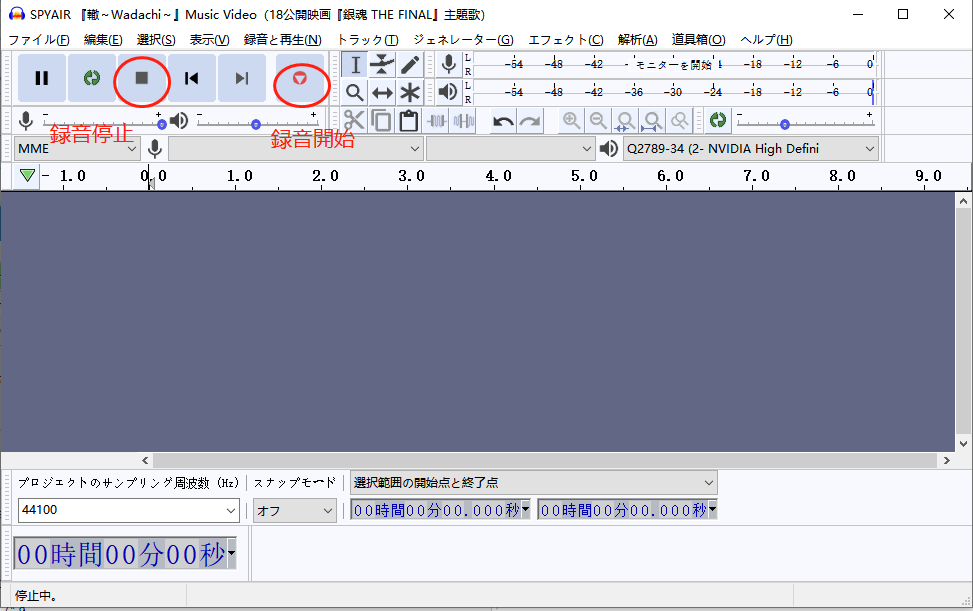Click the Trim audio icon
973x611 pixels.
(x=437, y=120)
